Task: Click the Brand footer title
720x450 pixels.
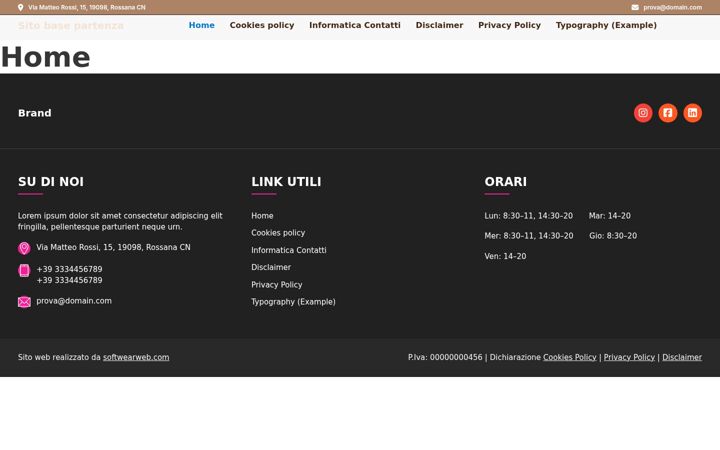Action: (35, 113)
